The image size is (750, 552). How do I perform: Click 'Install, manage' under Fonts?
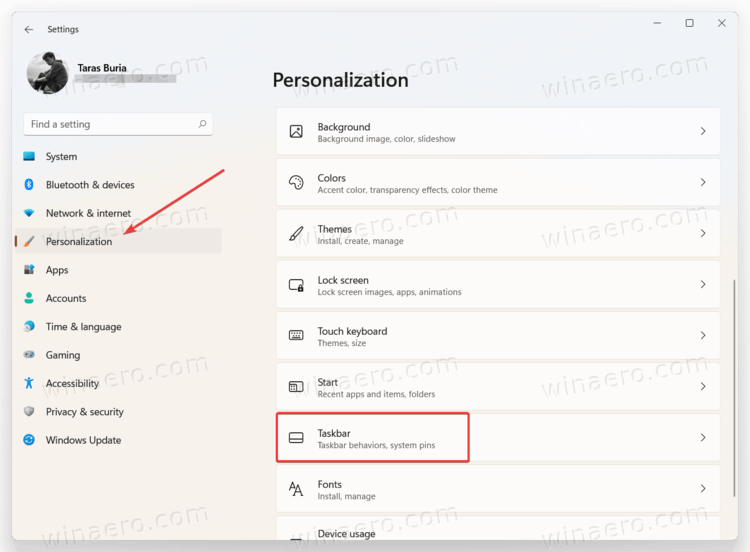(x=346, y=497)
